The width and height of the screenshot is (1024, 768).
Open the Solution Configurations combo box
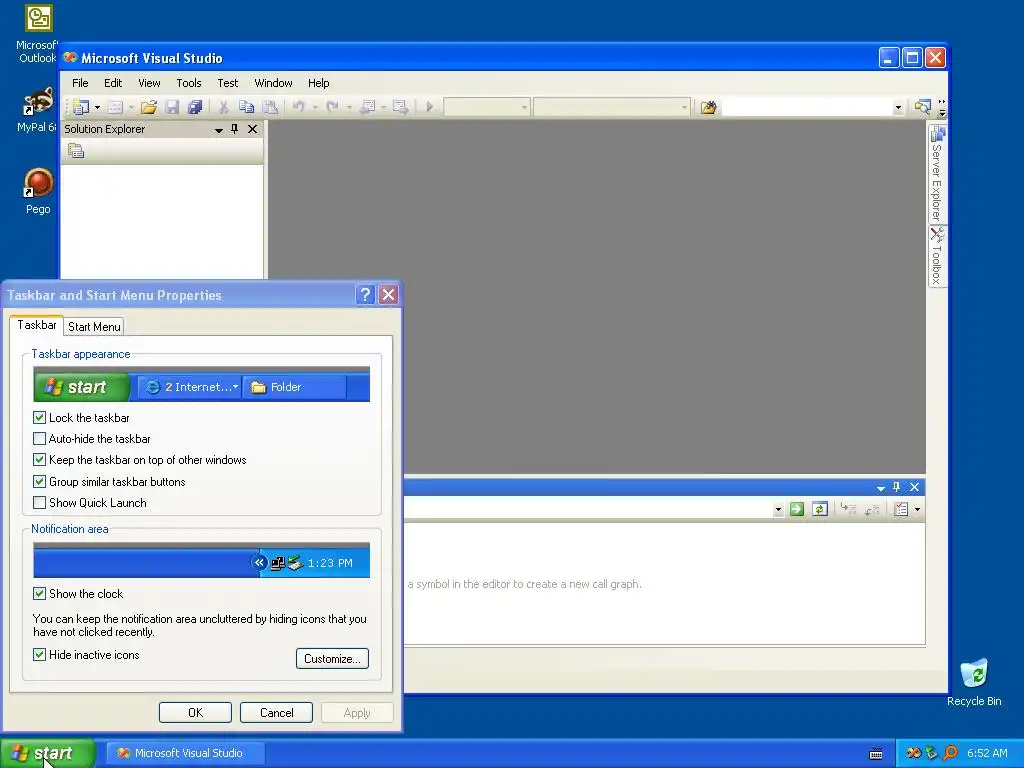tap(487, 106)
